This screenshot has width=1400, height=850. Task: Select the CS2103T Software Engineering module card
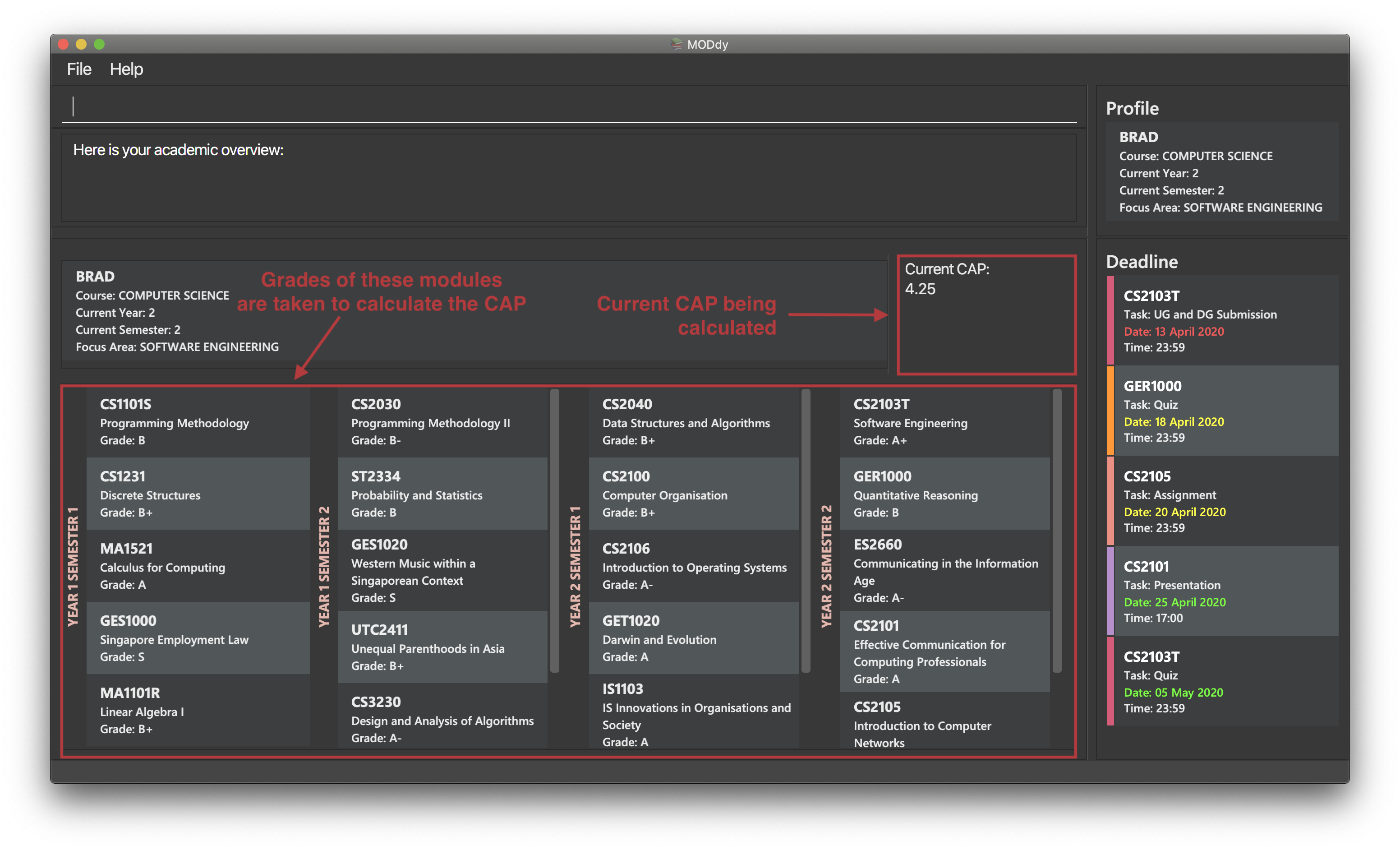coord(945,421)
